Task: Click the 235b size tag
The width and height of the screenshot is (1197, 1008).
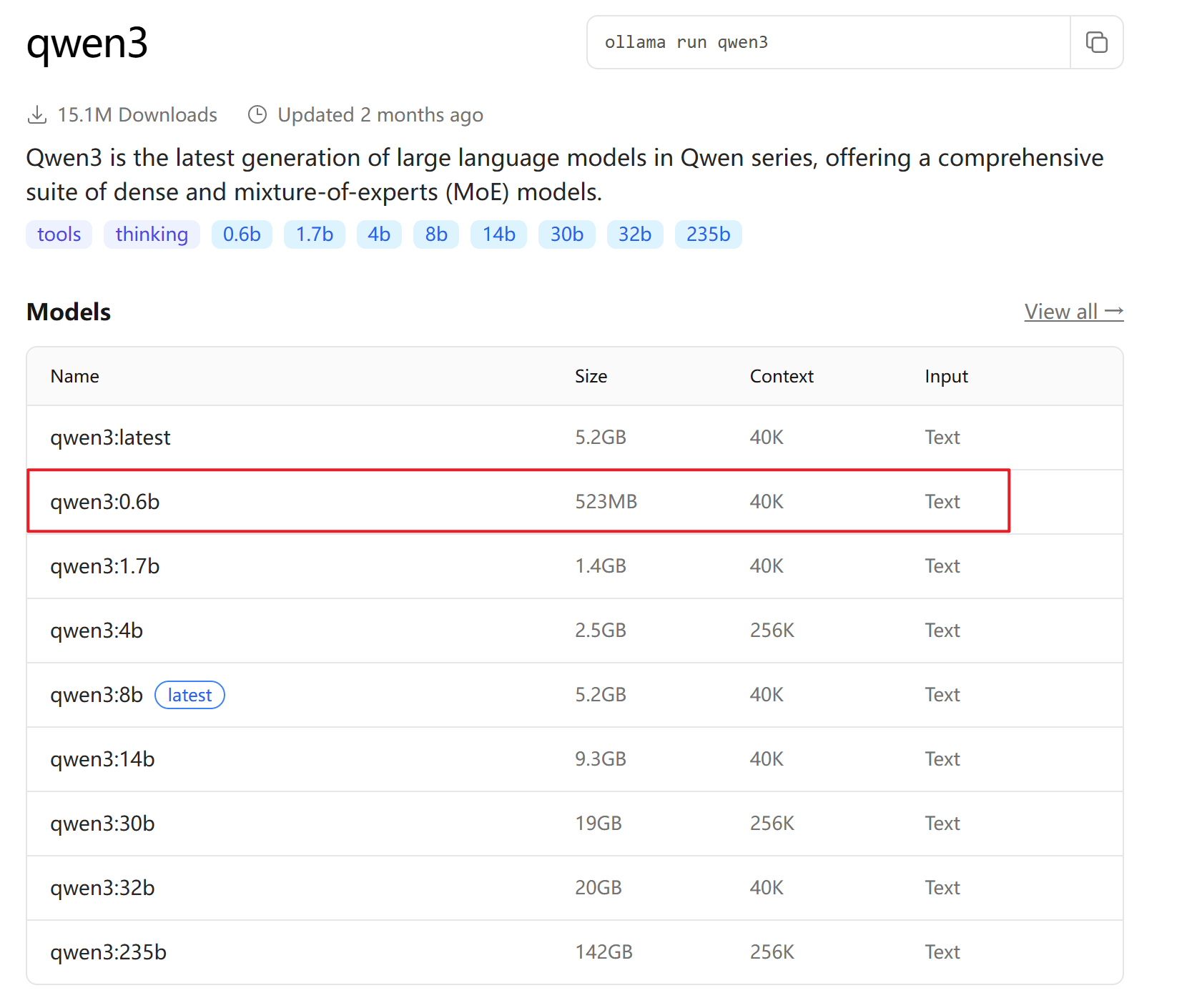Action: pyautogui.click(x=708, y=234)
